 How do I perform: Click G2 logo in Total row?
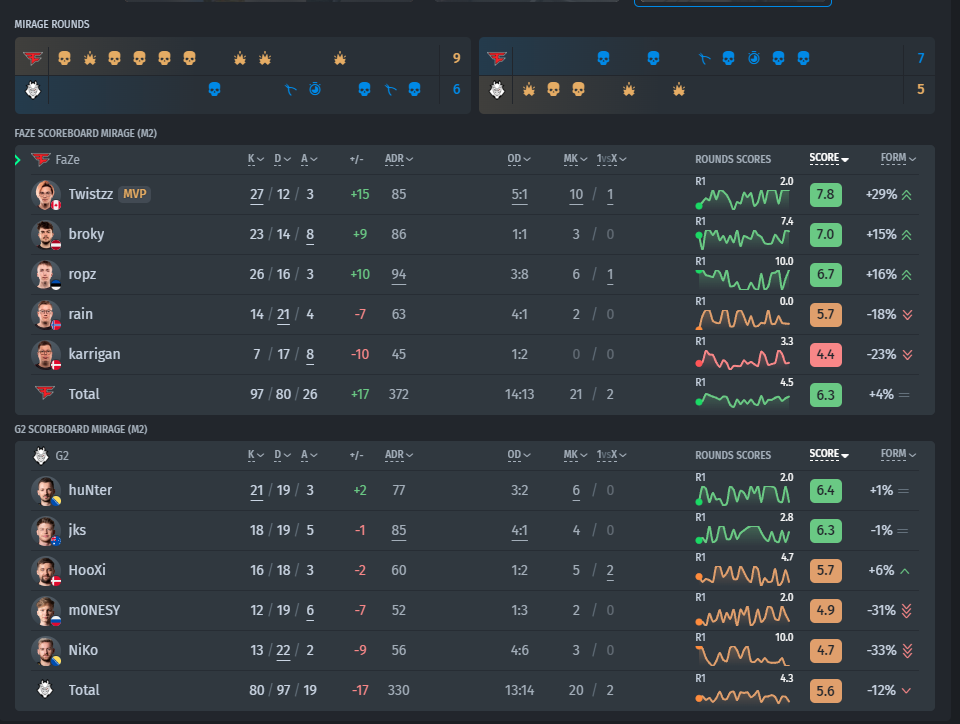(45, 689)
